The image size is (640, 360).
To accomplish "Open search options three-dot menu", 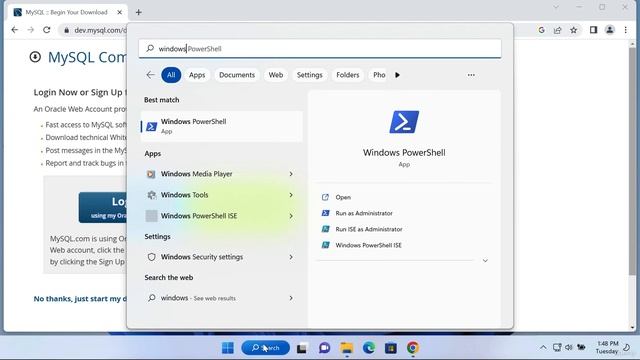I will pos(471,75).
